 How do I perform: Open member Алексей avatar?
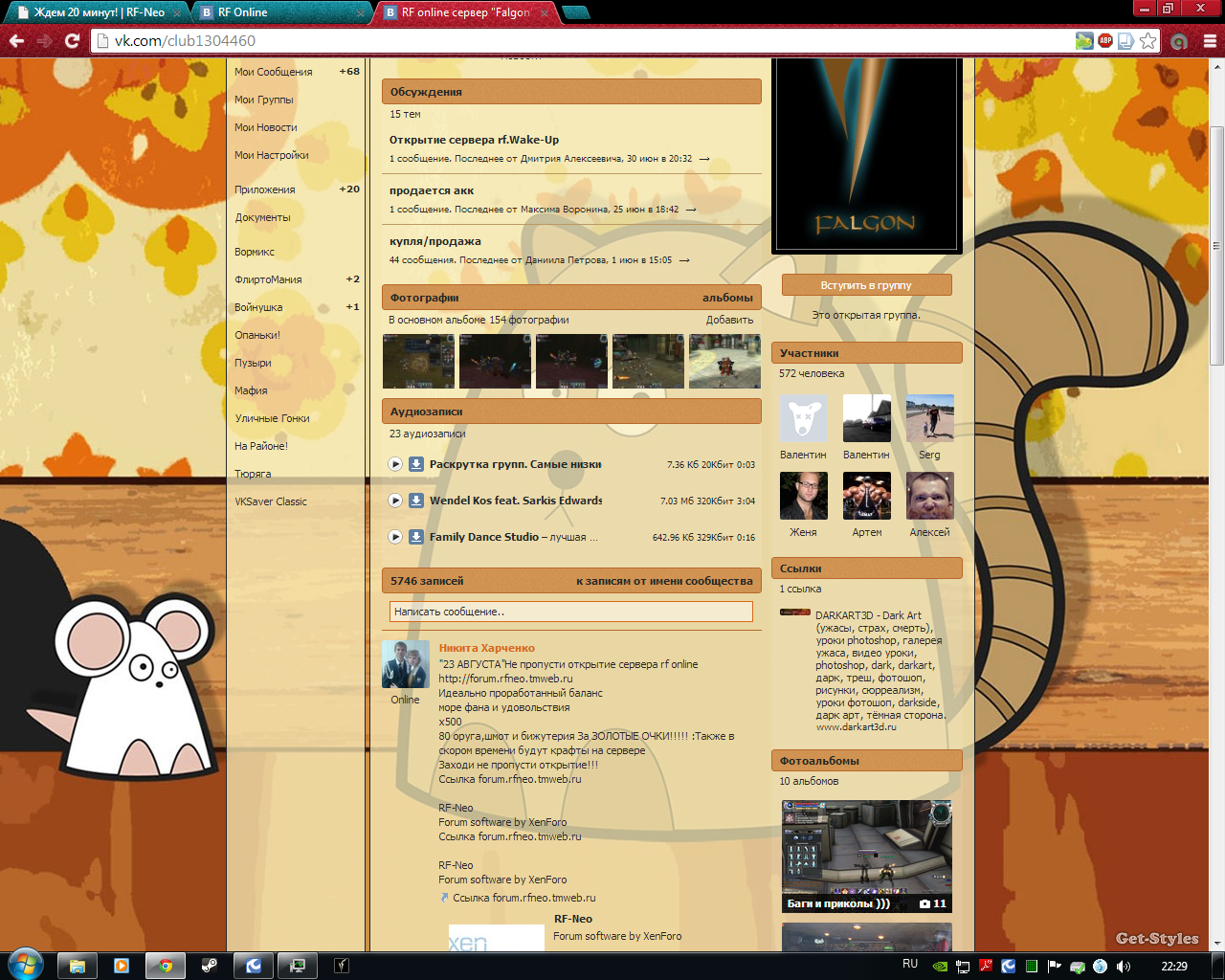click(x=930, y=496)
